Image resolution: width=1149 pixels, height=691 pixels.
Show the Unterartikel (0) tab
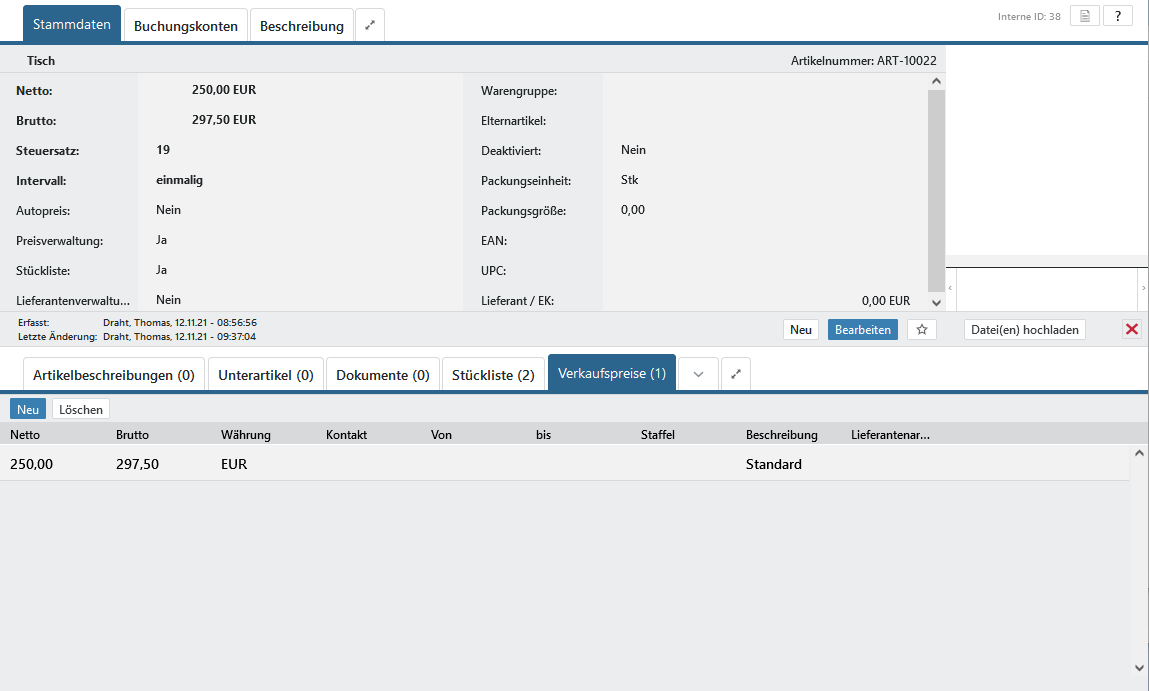point(265,375)
